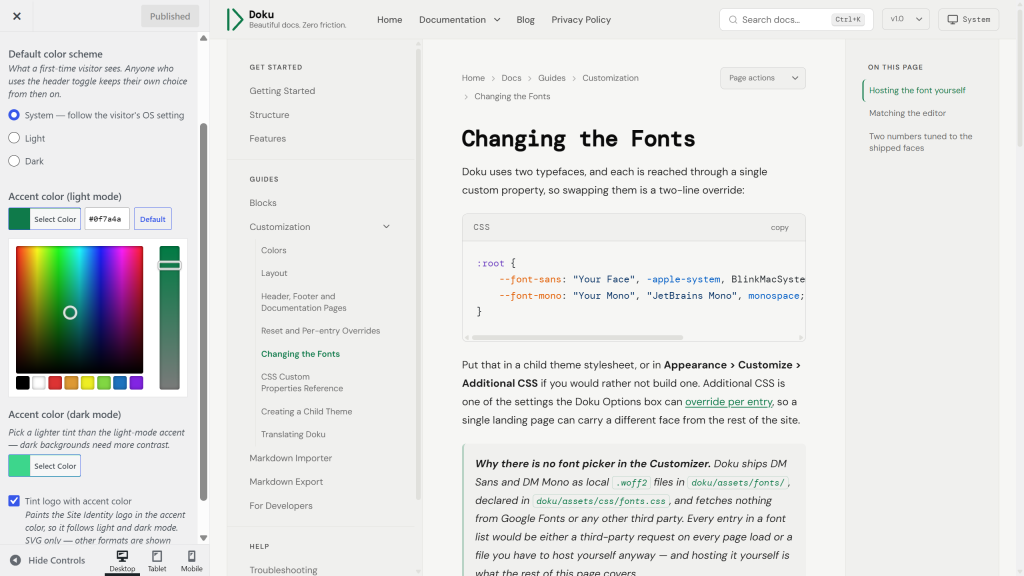The height and width of the screenshot is (576, 1024).
Task: Click the circle handle in color picker square
Action: [x=70, y=313]
